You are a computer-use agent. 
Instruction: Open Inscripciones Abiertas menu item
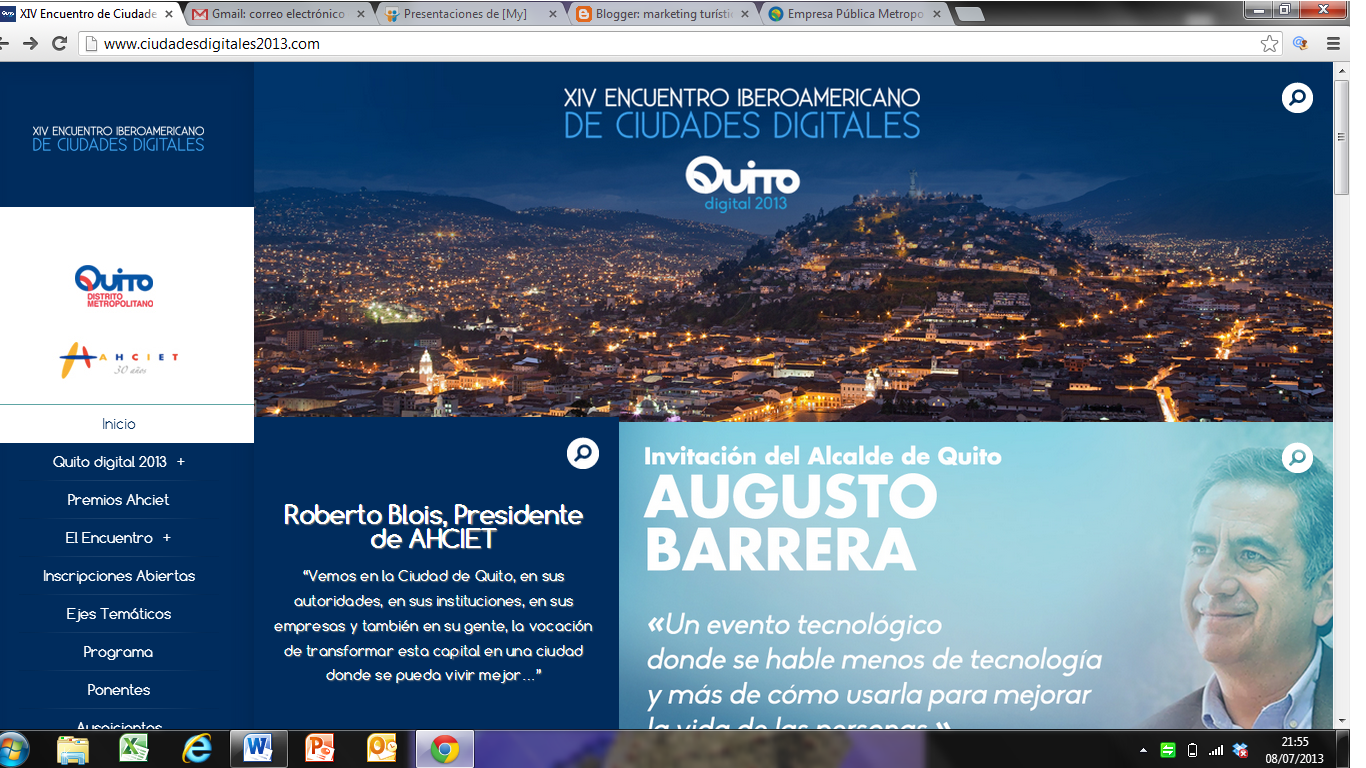pos(118,576)
